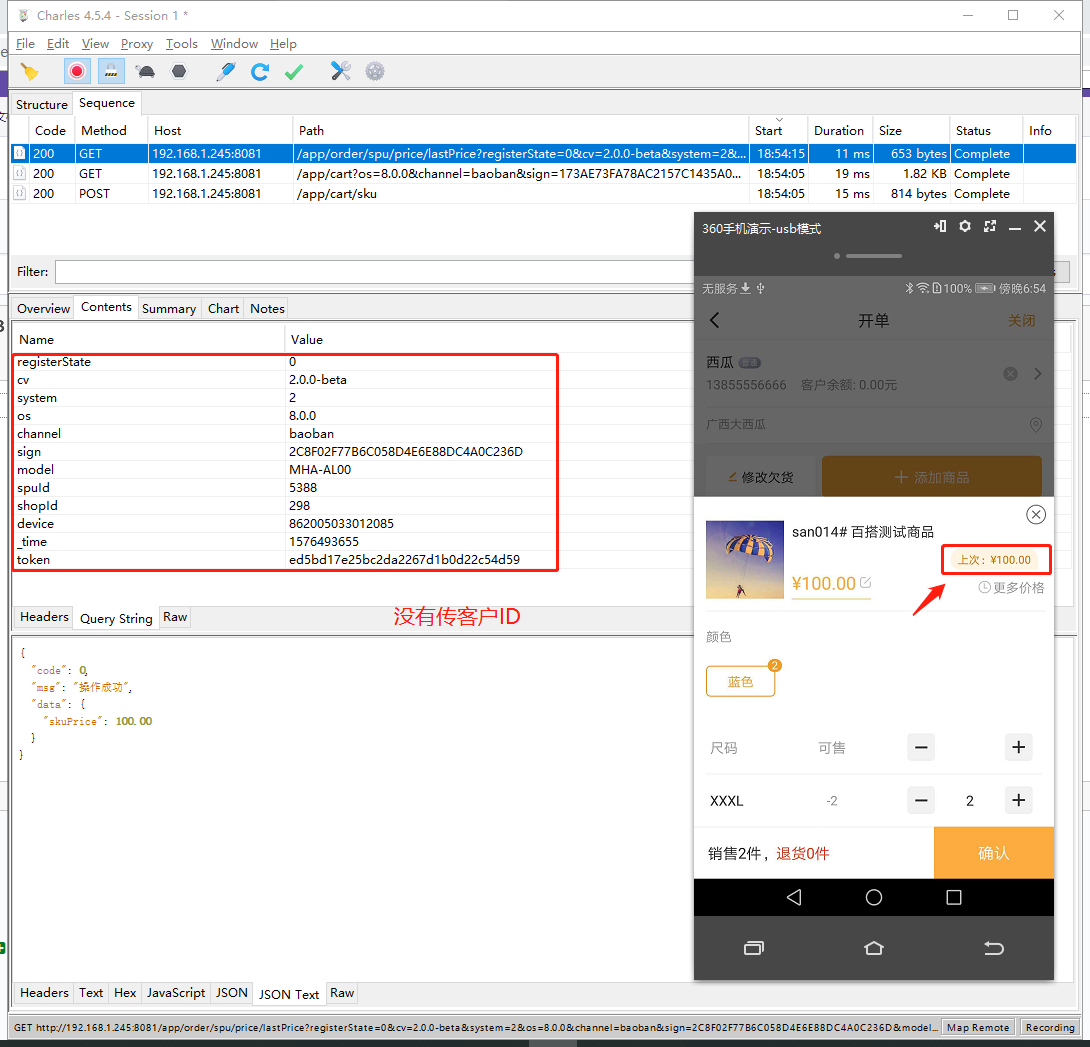The width and height of the screenshot is (1090, 1047).
Task: Click the green Validate checkmark icon
Action: pos(294,71)
